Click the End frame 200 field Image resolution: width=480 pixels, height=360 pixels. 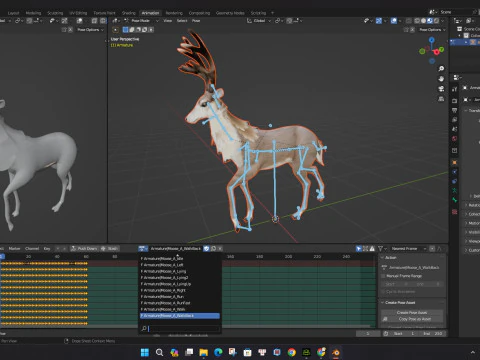pyautogui.click(x=433, y=333)
